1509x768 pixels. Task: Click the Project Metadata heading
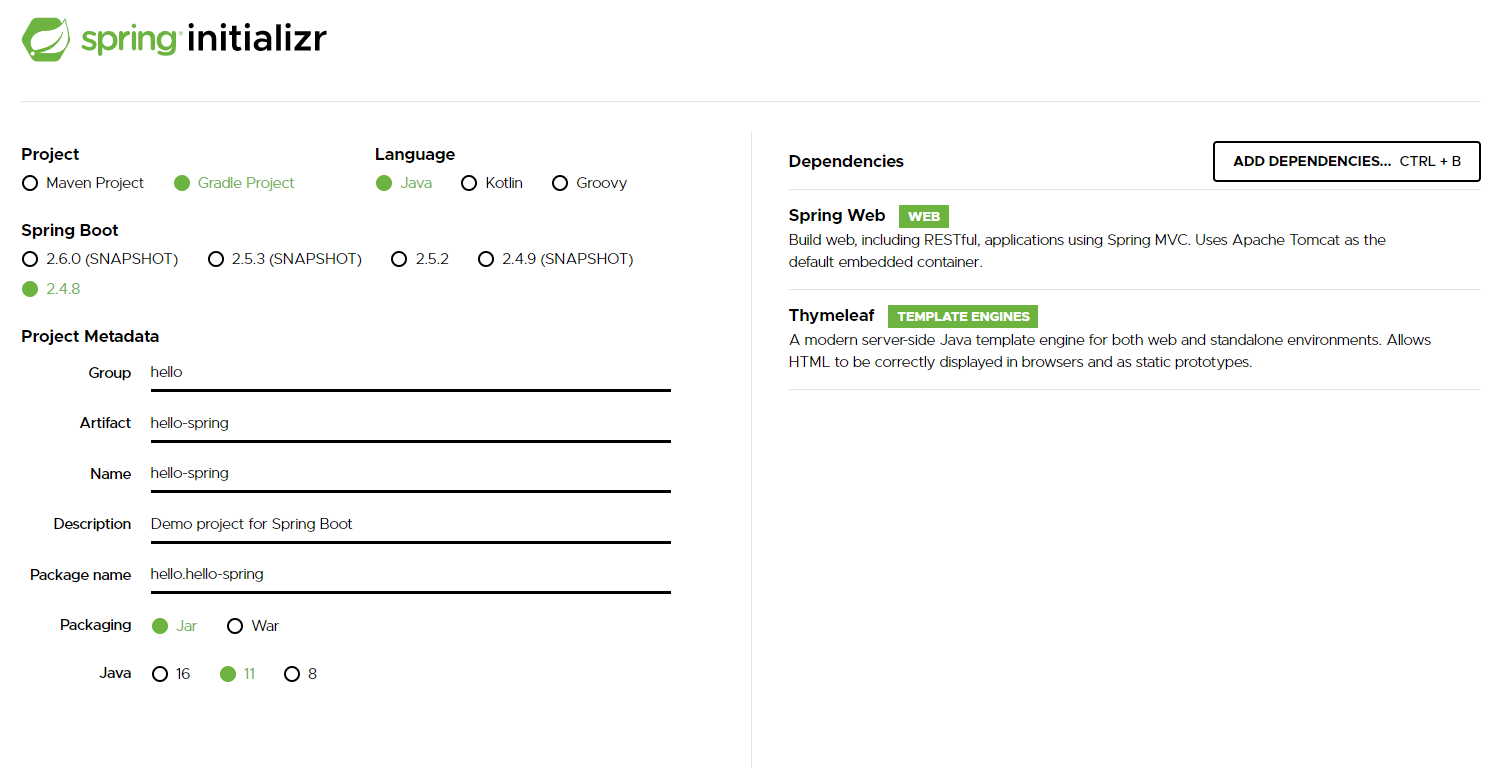[x=90, y=336]
